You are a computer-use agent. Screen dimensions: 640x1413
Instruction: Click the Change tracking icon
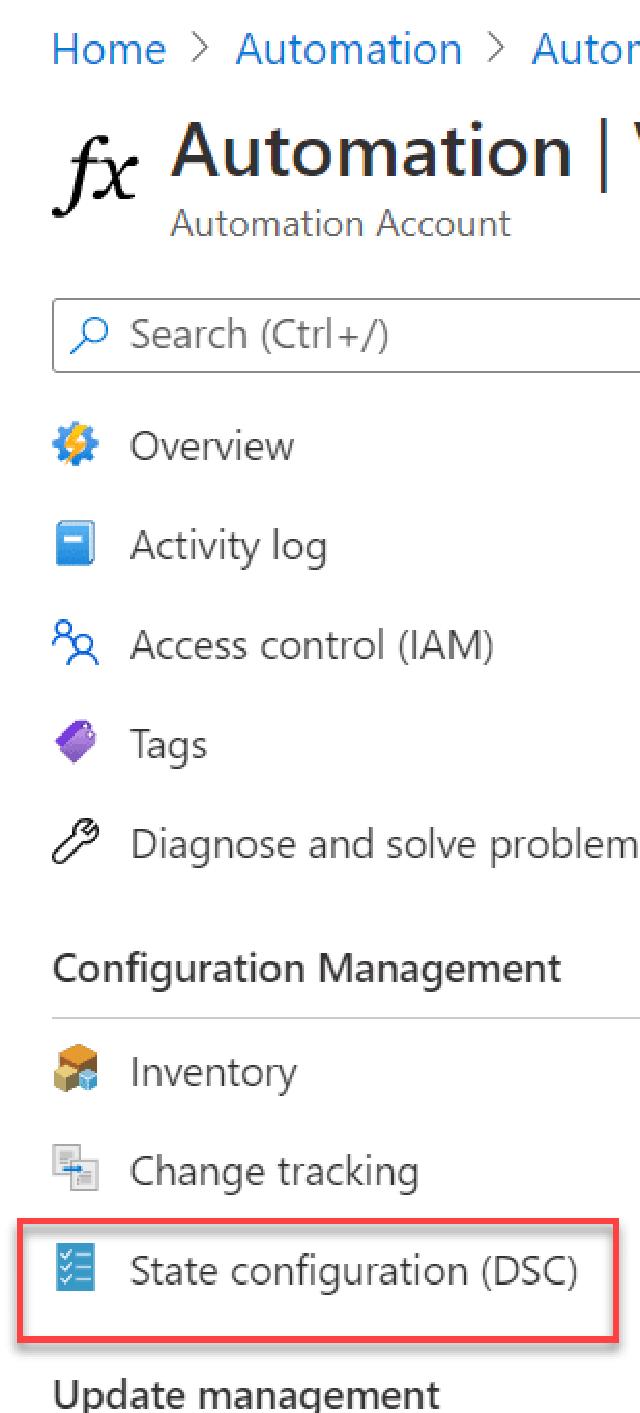pos(74,1172)
